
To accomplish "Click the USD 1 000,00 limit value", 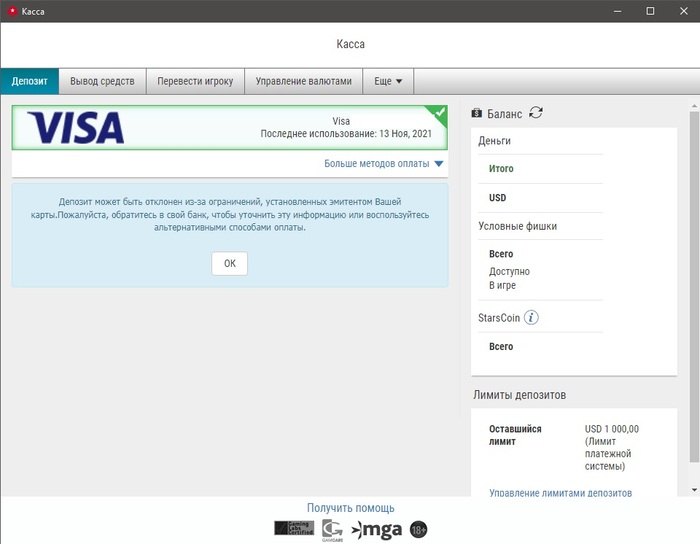I will [x=612, y=429].
